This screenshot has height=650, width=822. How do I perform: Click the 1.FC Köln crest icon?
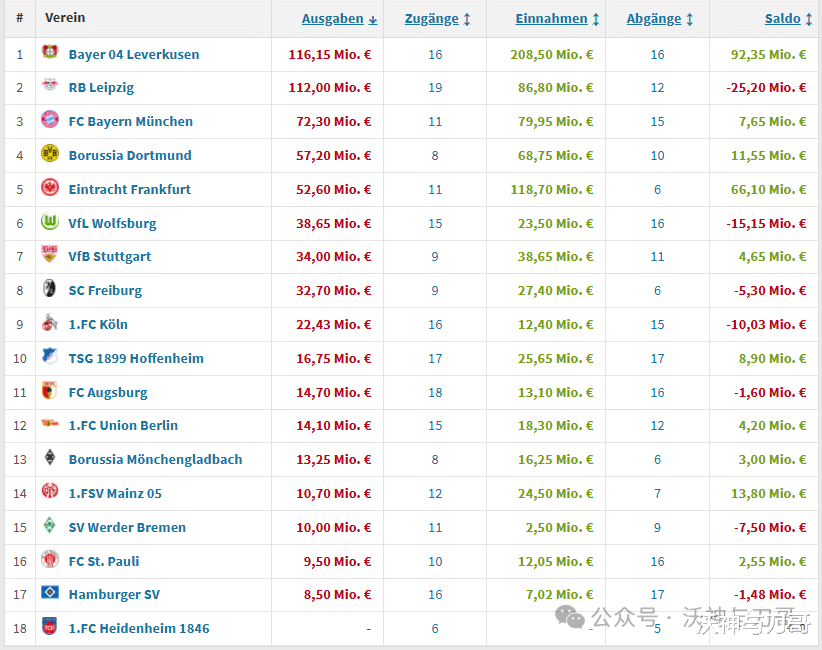(50, 322)
